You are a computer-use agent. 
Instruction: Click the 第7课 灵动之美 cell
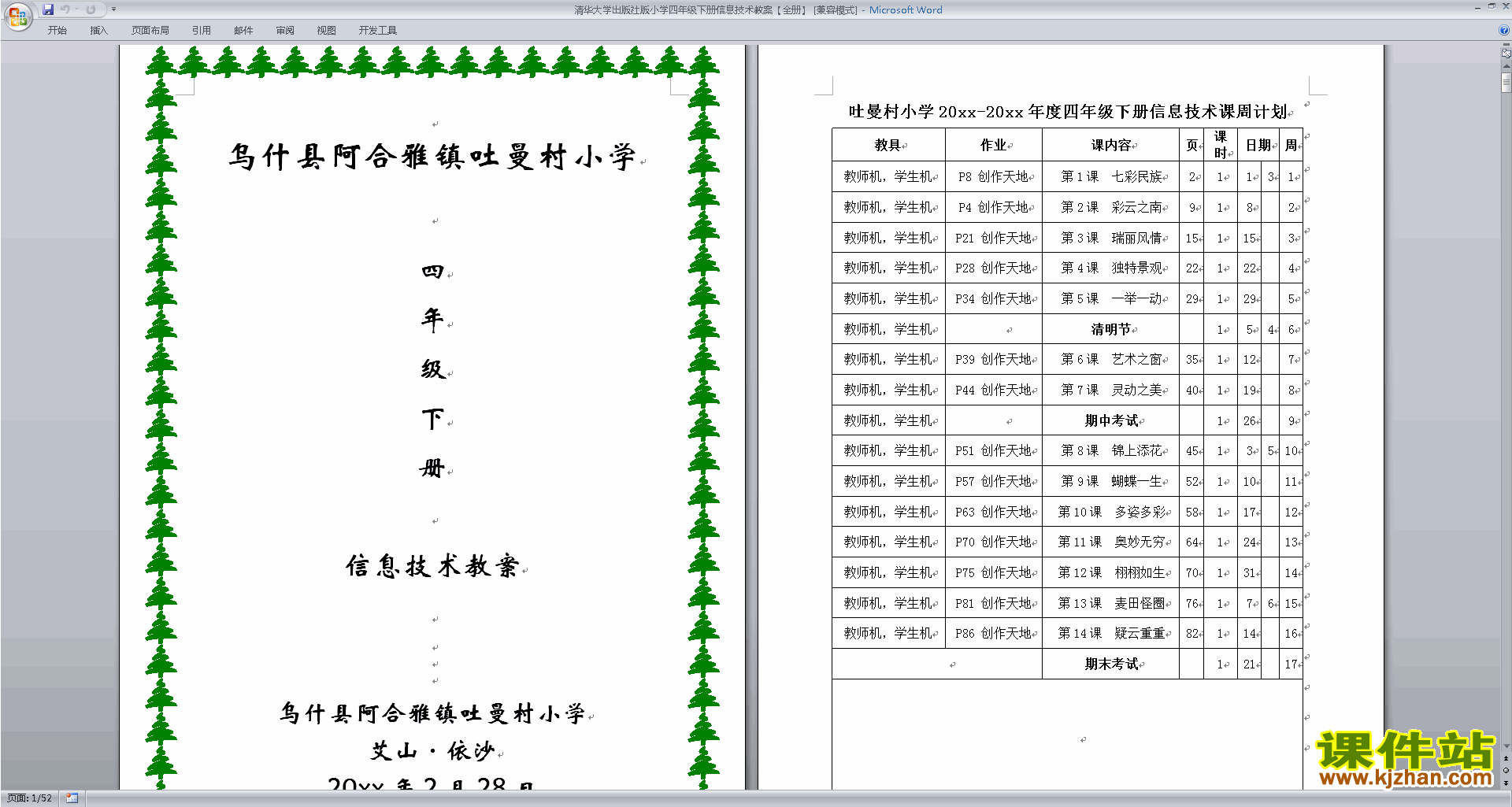click(x=1110, y=391)
